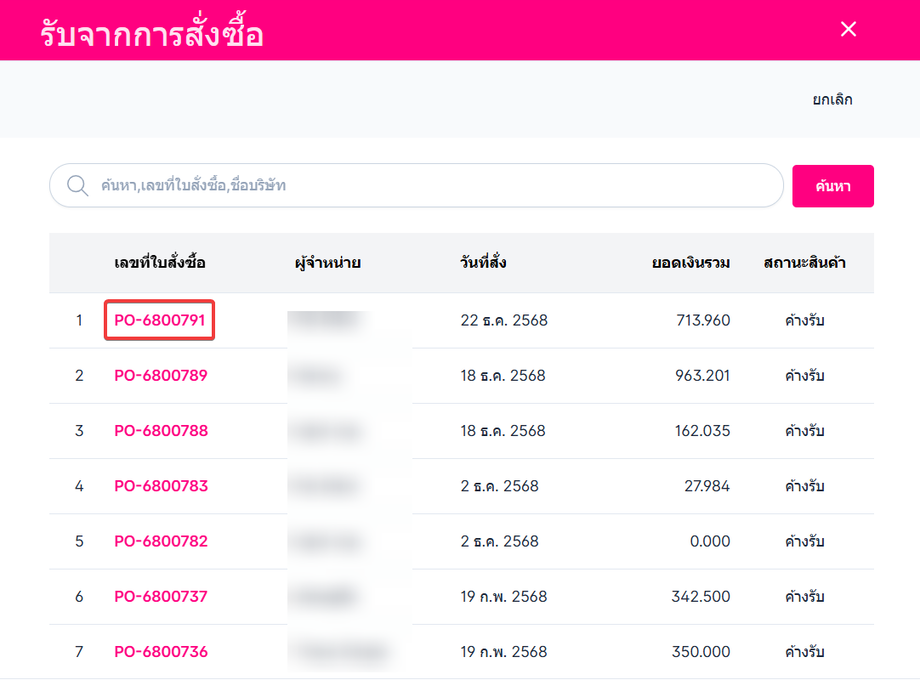This screenshot has width=920, height=680.
Task: Click order date of PO-6800789
Action: pyautogui.click(x=503, y=375)
